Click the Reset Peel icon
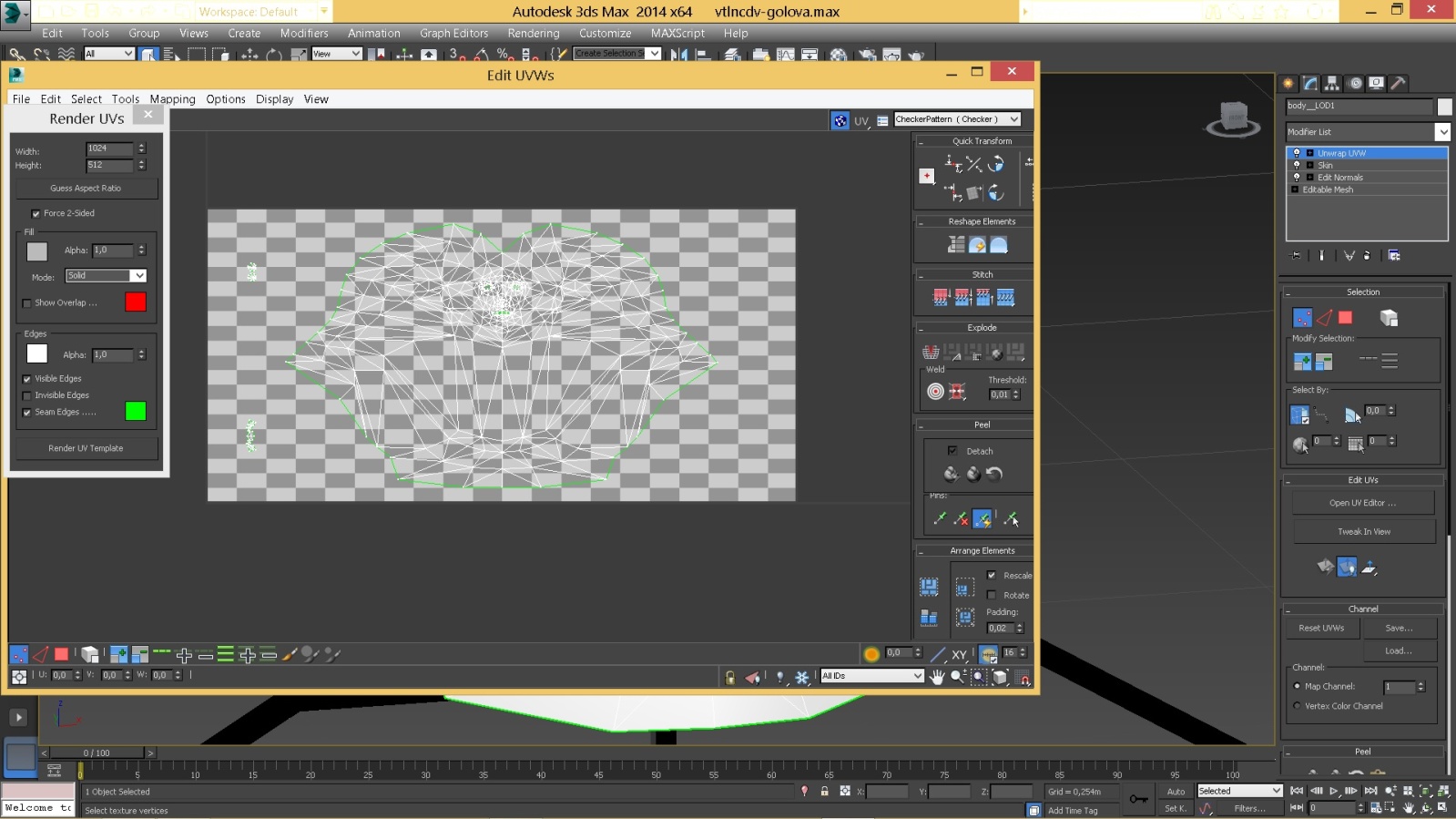 (x=994, y=474)
